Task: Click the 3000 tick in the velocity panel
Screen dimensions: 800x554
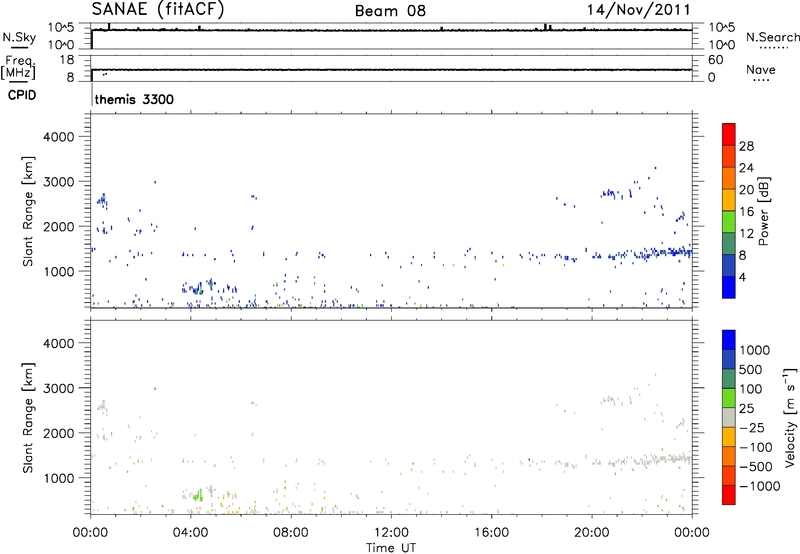Action: [x=58, y=388]
